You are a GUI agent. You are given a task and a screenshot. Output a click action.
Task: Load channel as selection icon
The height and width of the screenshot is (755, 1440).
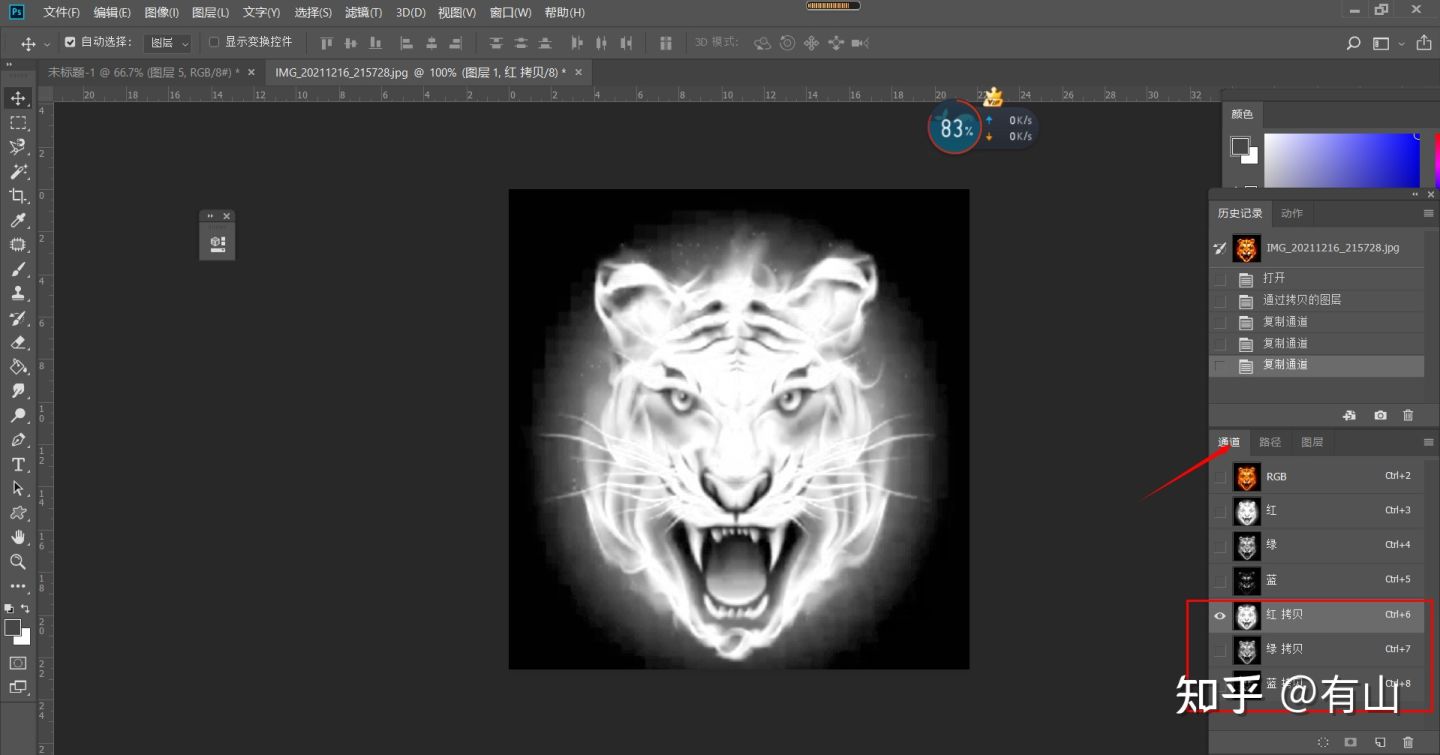(x=1323, y=742)
